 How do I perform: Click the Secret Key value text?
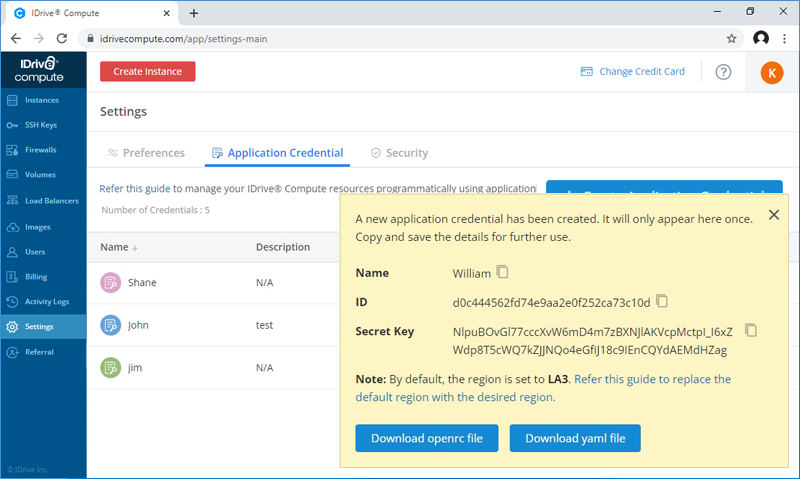click(592, 341)
